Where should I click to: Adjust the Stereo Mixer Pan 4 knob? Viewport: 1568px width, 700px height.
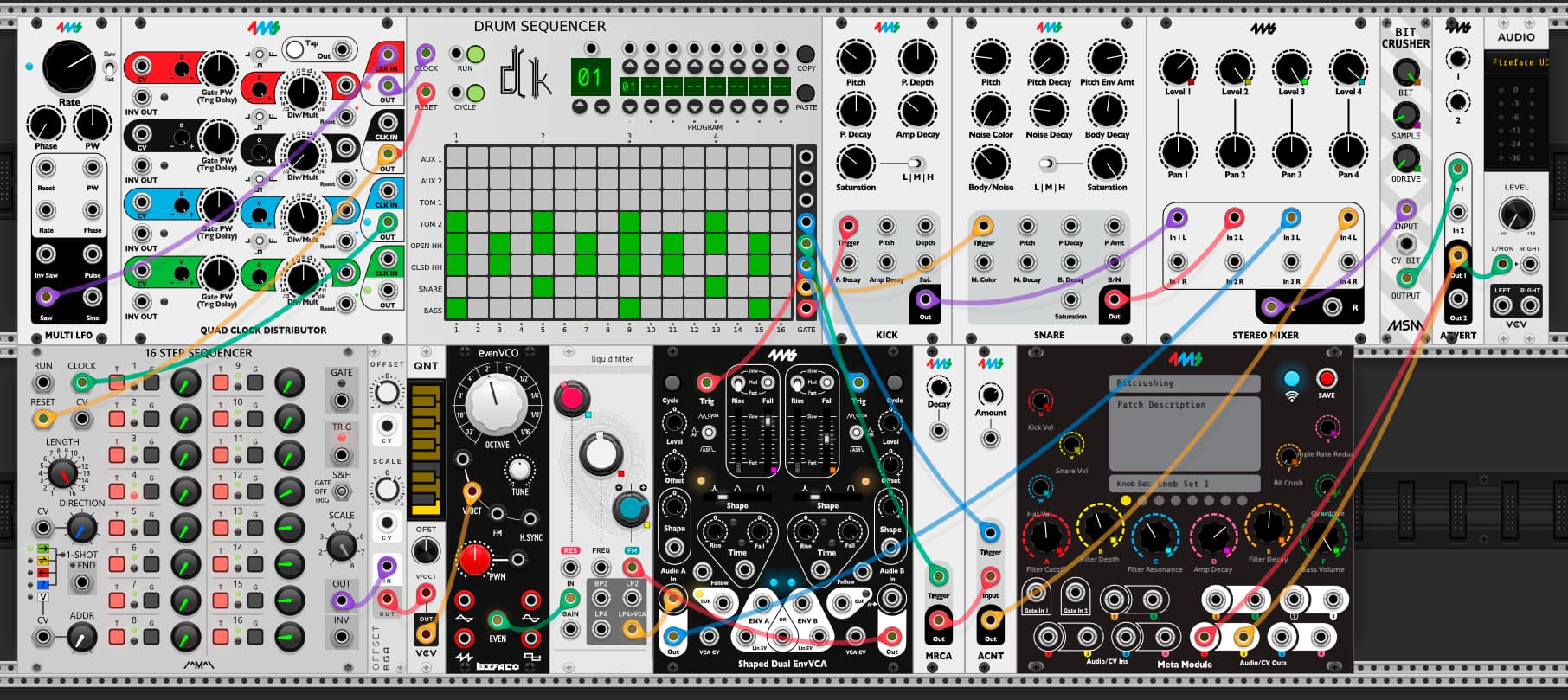pyautogui.click(x=1347, y=151)
